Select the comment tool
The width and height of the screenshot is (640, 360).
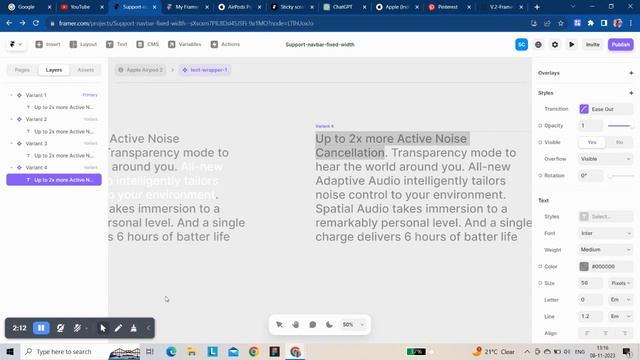[x=313, y=325]
